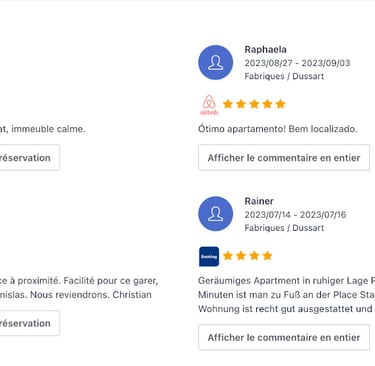Show Raphaela's full comment

[x=284, y=158]
